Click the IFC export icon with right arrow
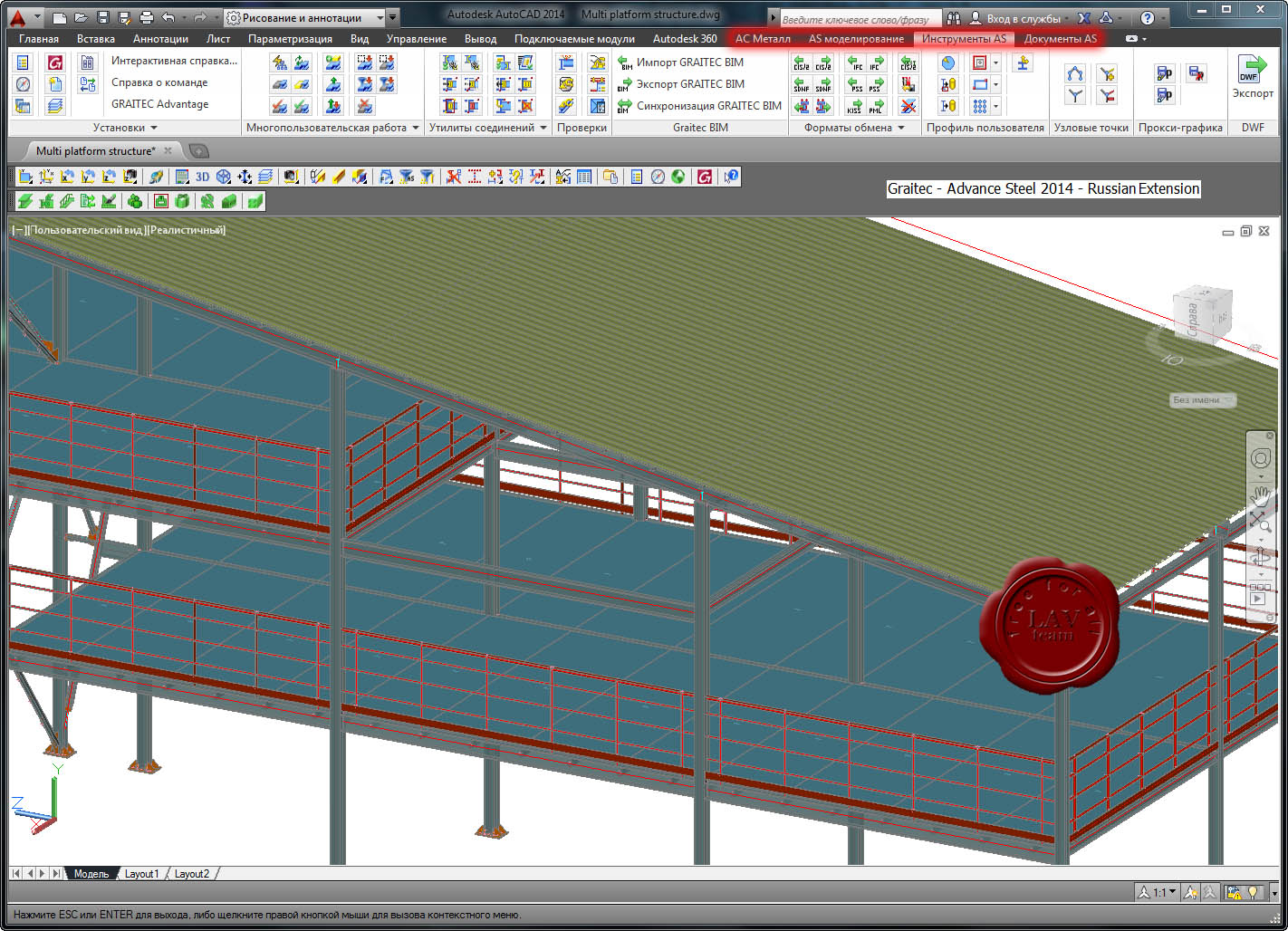Image resolution: width=1288 pixels, height=931 pixels. (876, 62)
